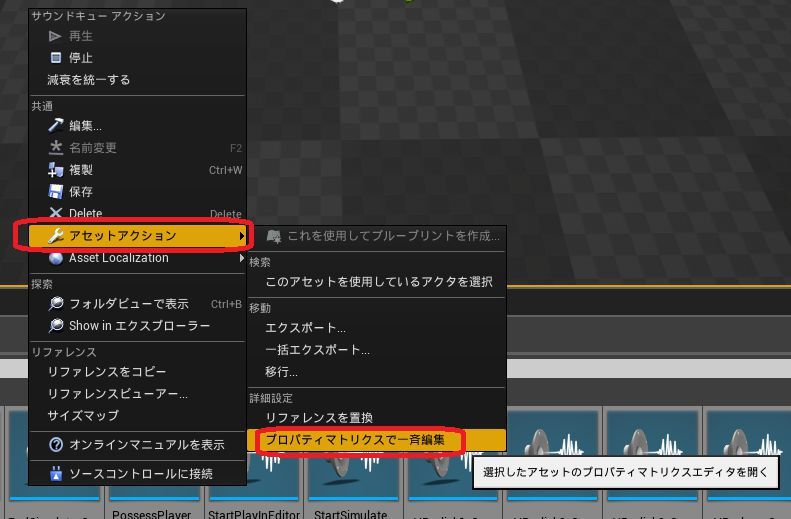Select ソースコントロールに接続 entry
This screenshot has width=791, height=519.
click(x=137, y=473)
